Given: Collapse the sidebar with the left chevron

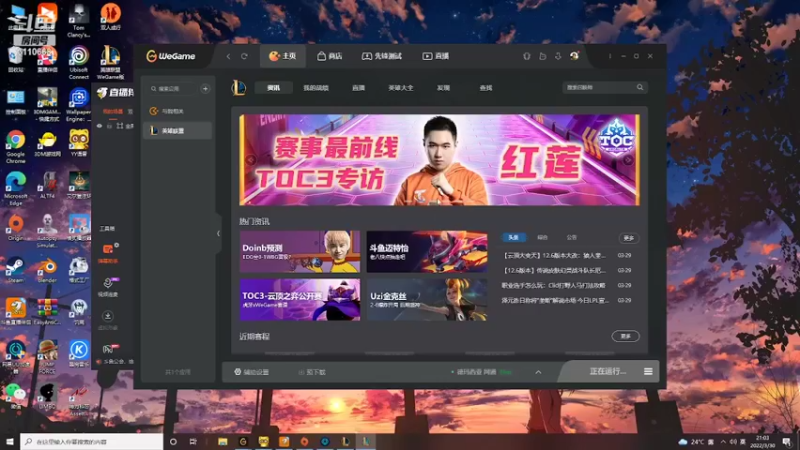Looking at the screenshot, I should (x=218, y=234).
